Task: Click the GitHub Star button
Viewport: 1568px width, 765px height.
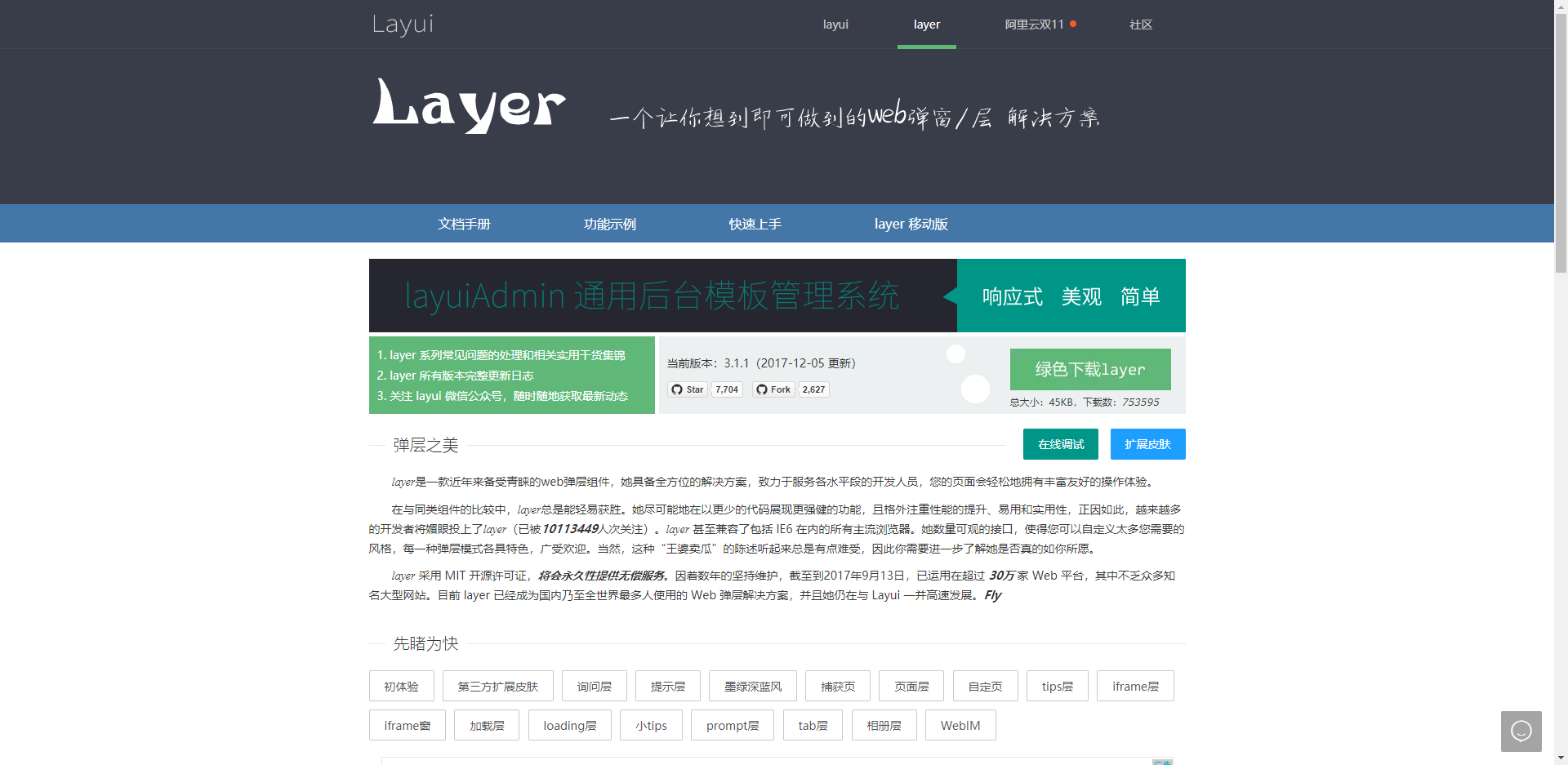Action: [x=688, y=389]
